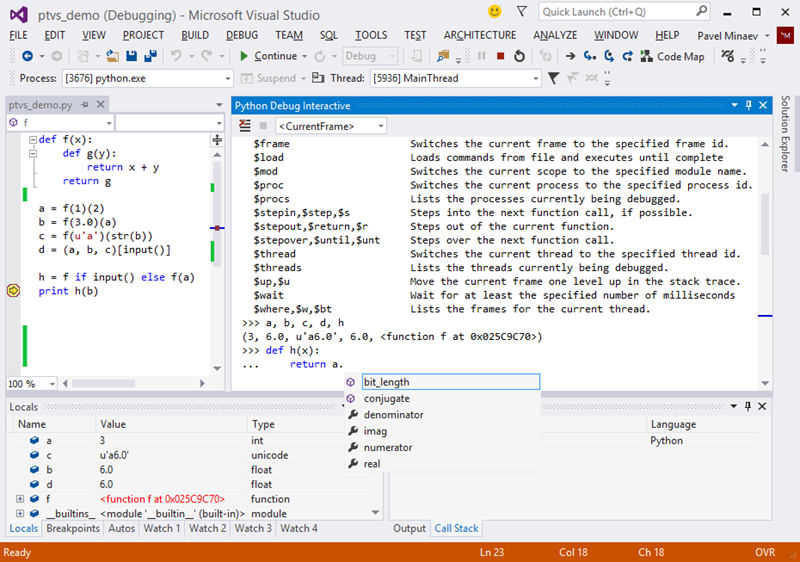Click the Continue debugging button

[268, 56]
